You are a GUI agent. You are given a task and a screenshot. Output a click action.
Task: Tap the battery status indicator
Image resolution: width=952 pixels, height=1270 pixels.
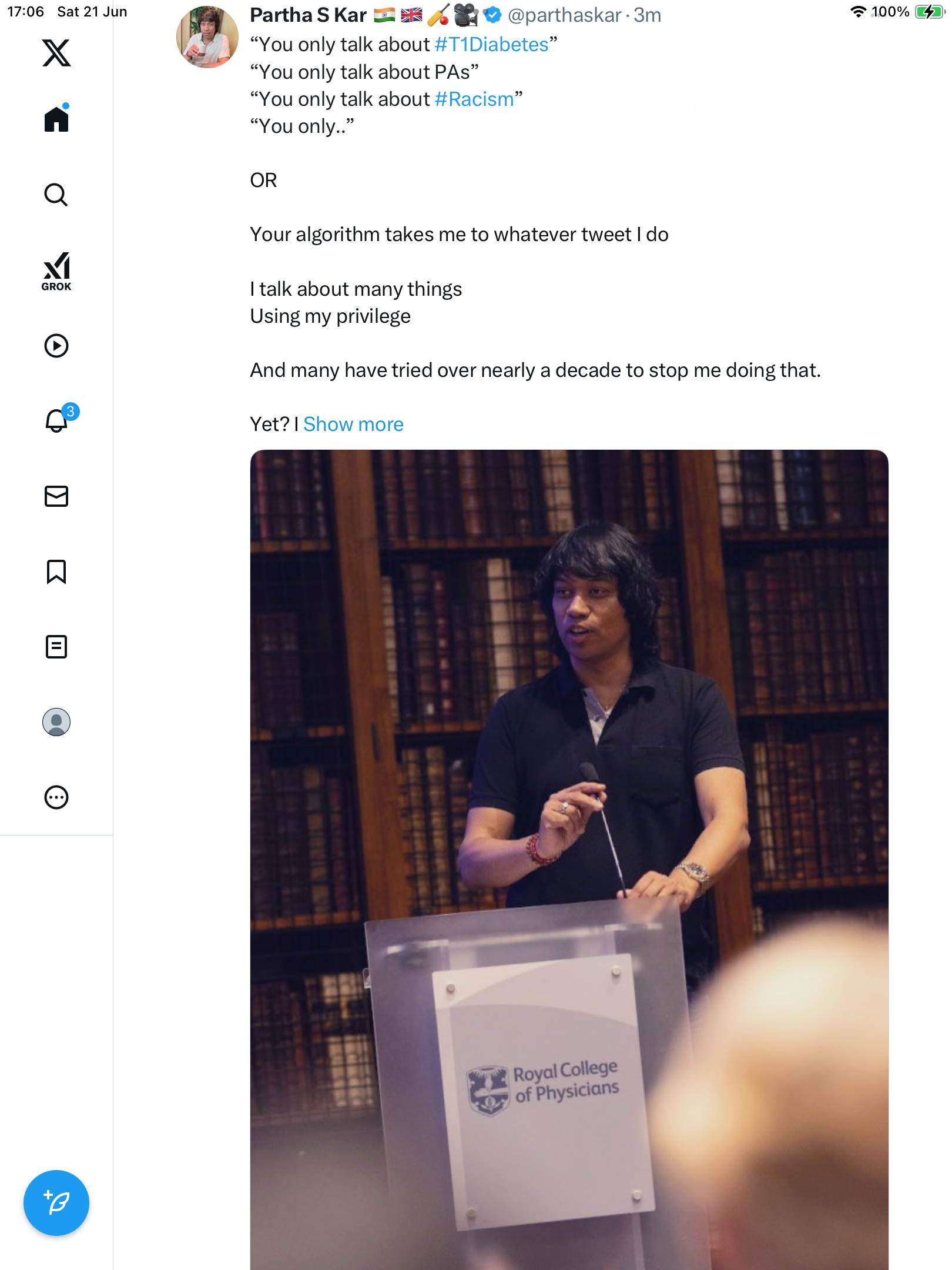[x=928, y=12]
